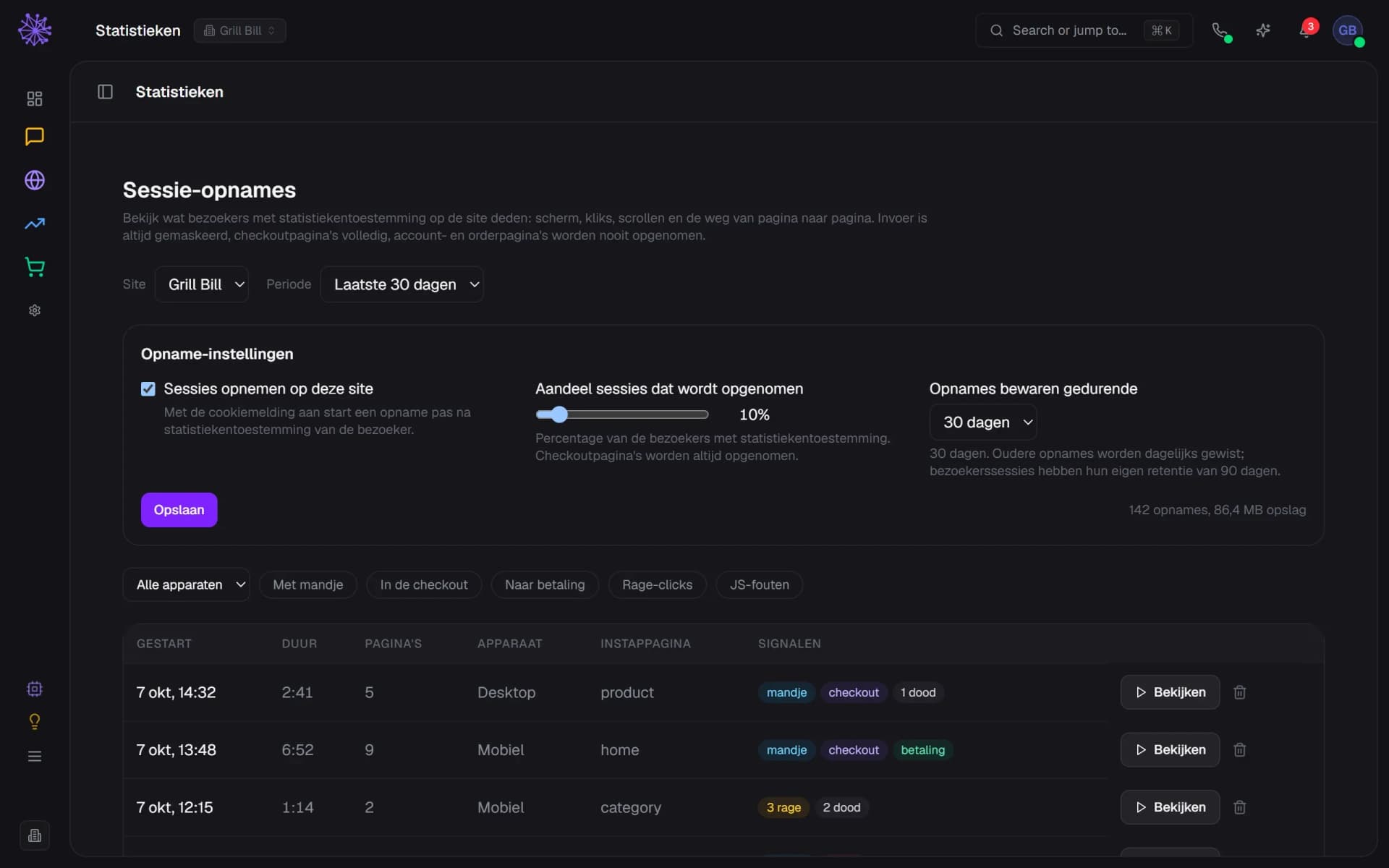Viewport: 1389px width, 868px height.
Task: Click the lightbulb ideas icon in sidebar
Action: pos(35,722)
